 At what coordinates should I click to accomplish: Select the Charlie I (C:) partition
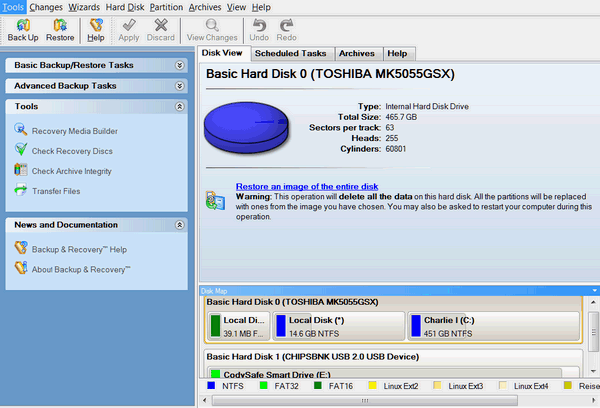494,326
